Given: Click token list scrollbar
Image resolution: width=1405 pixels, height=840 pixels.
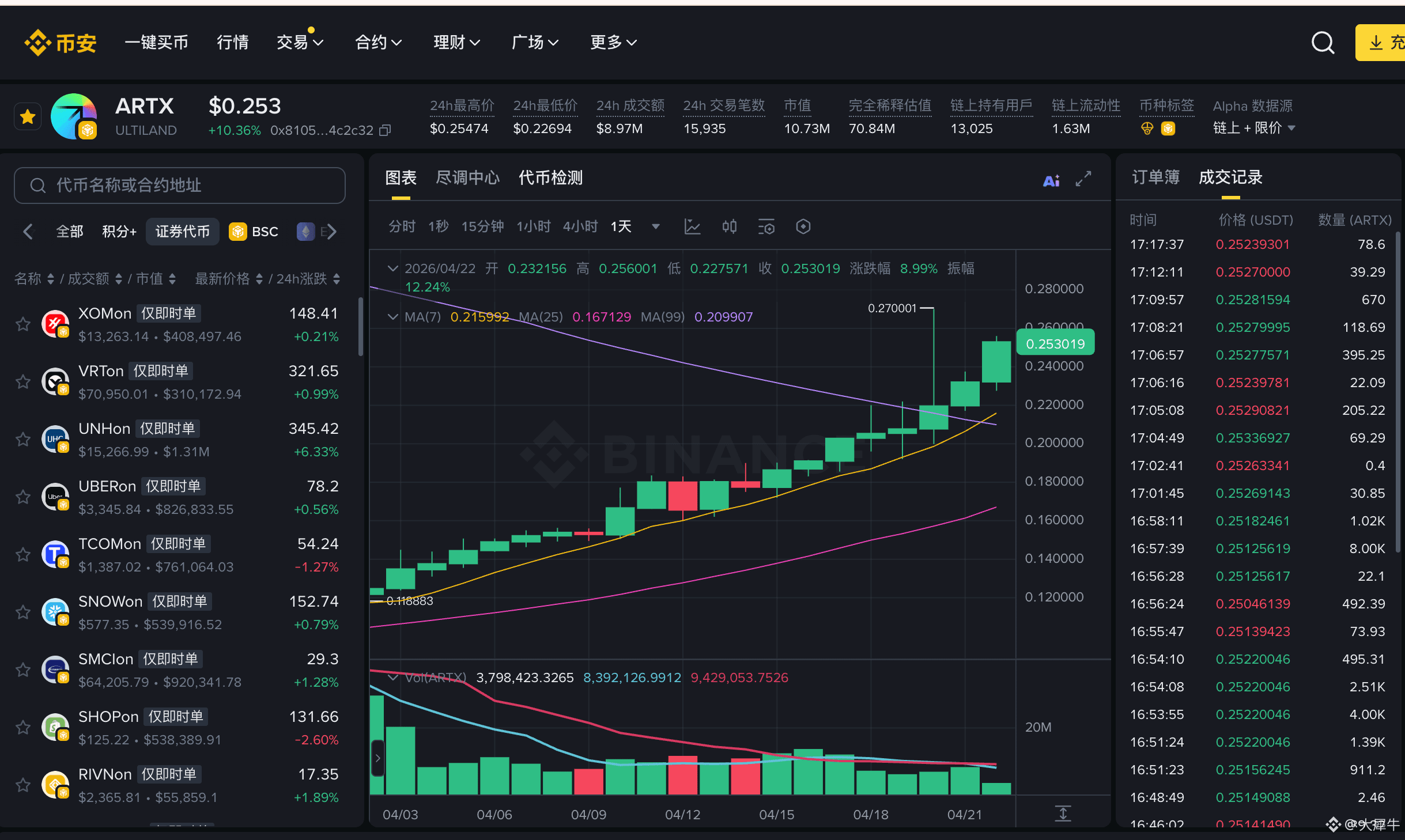Looking at the screenshot, I should tap(361, 327).
